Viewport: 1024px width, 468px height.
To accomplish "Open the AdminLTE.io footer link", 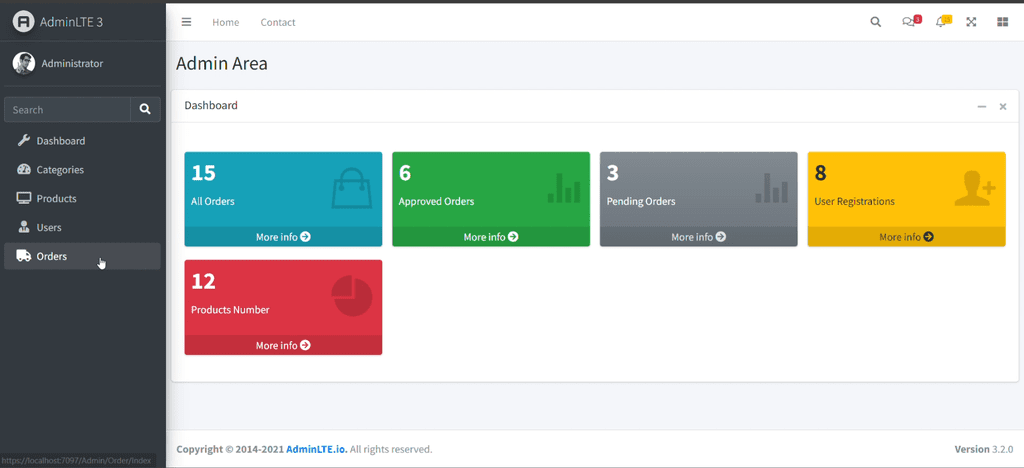I will click(316, 450).
